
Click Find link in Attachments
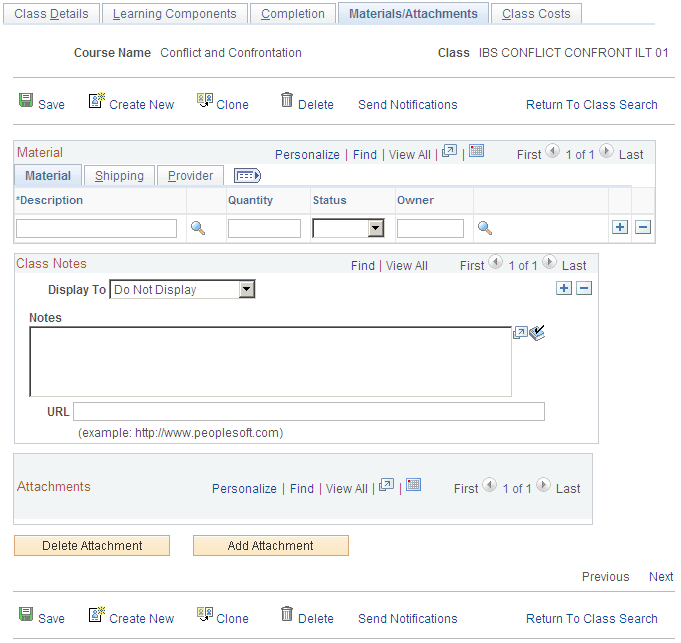pos(302,488)
